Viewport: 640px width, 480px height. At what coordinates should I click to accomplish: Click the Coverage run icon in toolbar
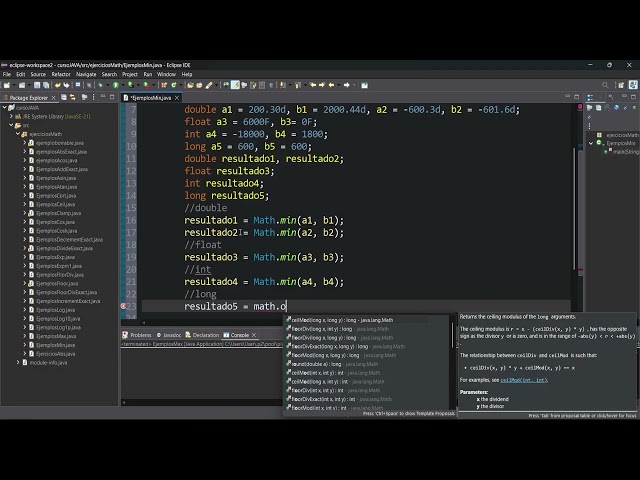[x=131, y=85]
